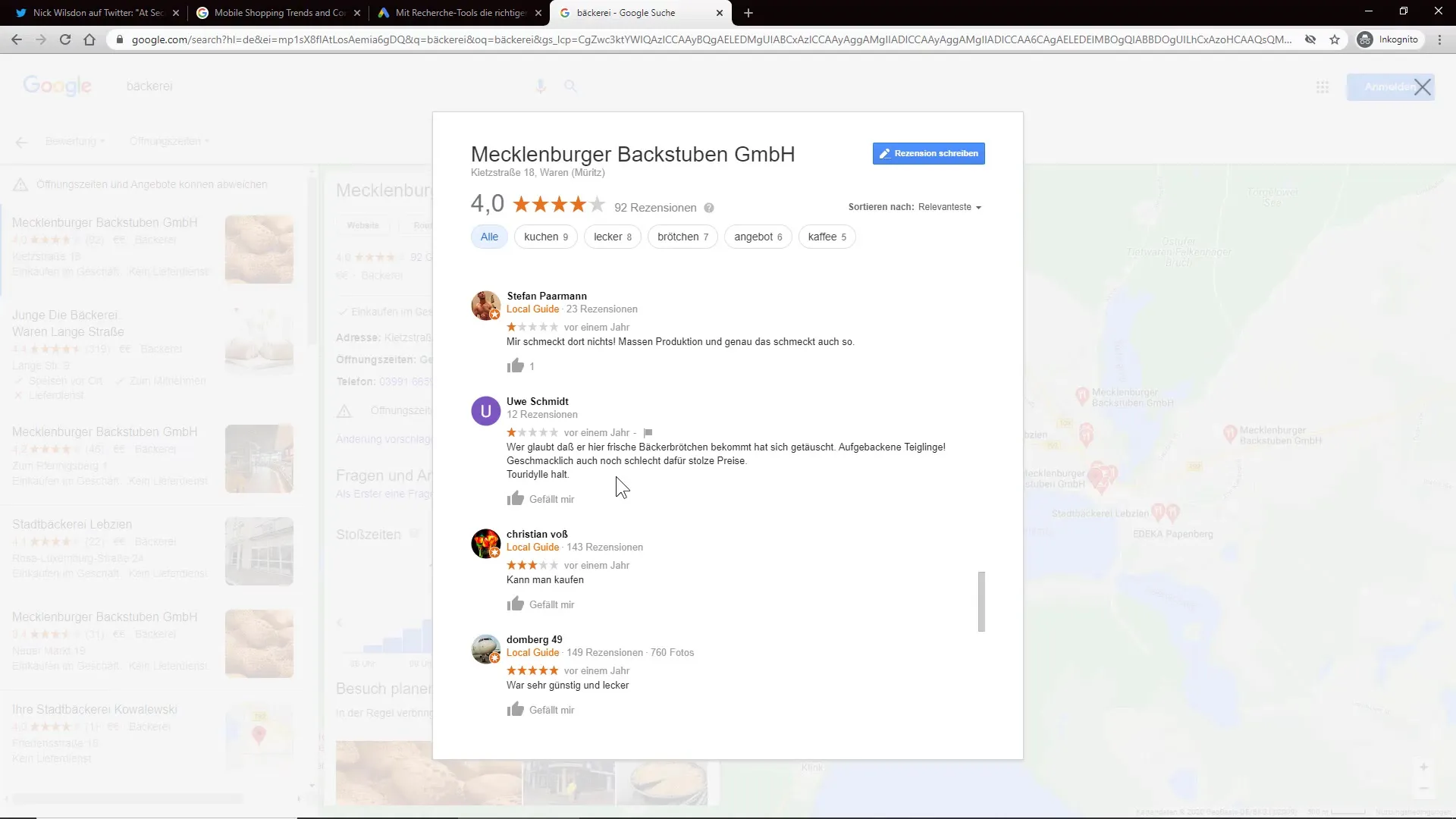
Task: Filter reviews by brötchen chip
Action: [x=682, y=237]
